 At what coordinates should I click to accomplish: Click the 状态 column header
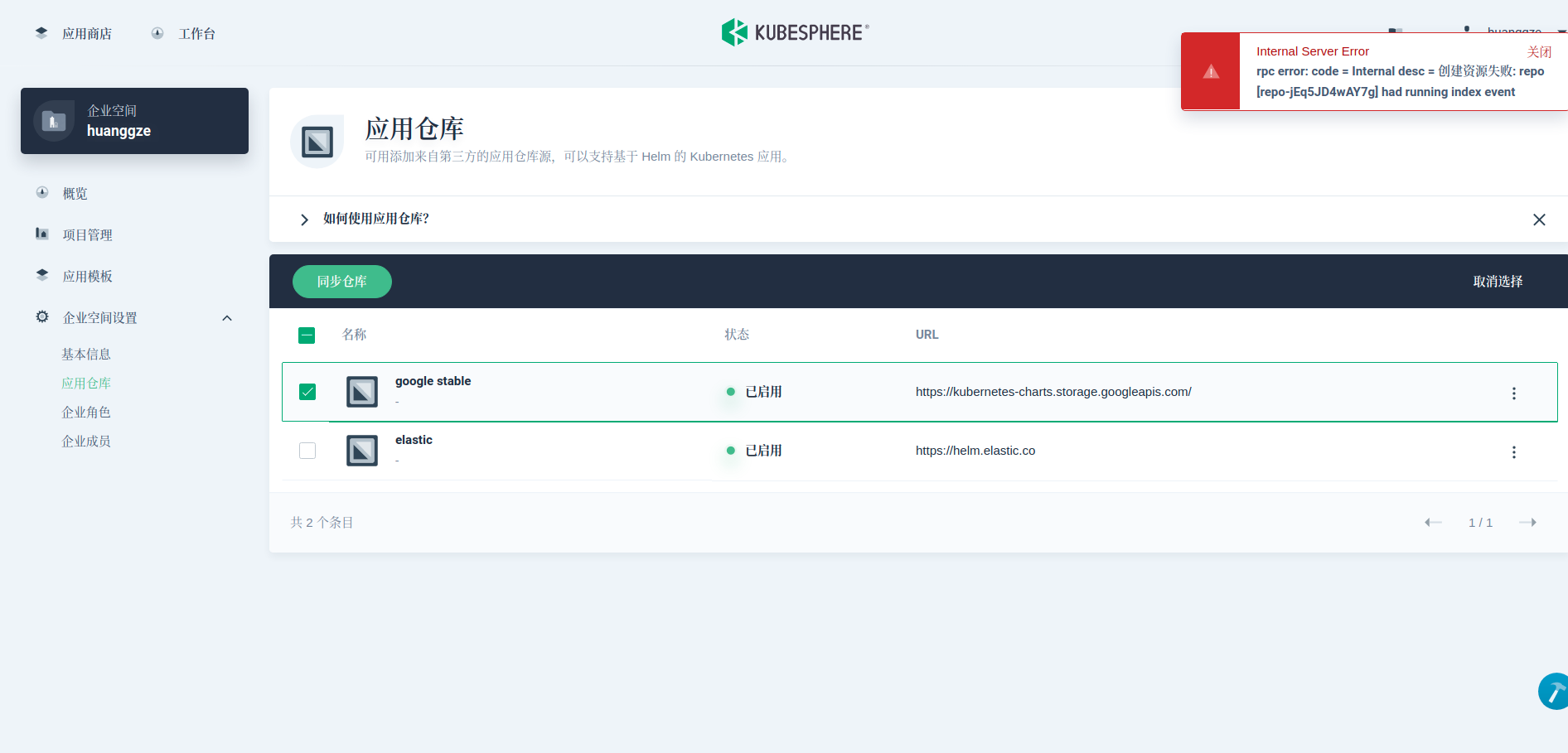click(737, 335)
